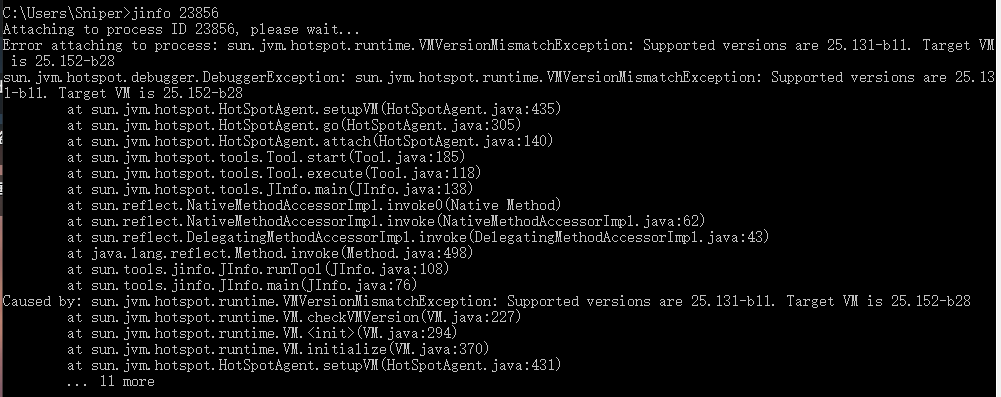The height and width of the screenshot is (397, 1001).
Task: Click the 'Error attaching to process' line
Action: [x=499, y=53]
